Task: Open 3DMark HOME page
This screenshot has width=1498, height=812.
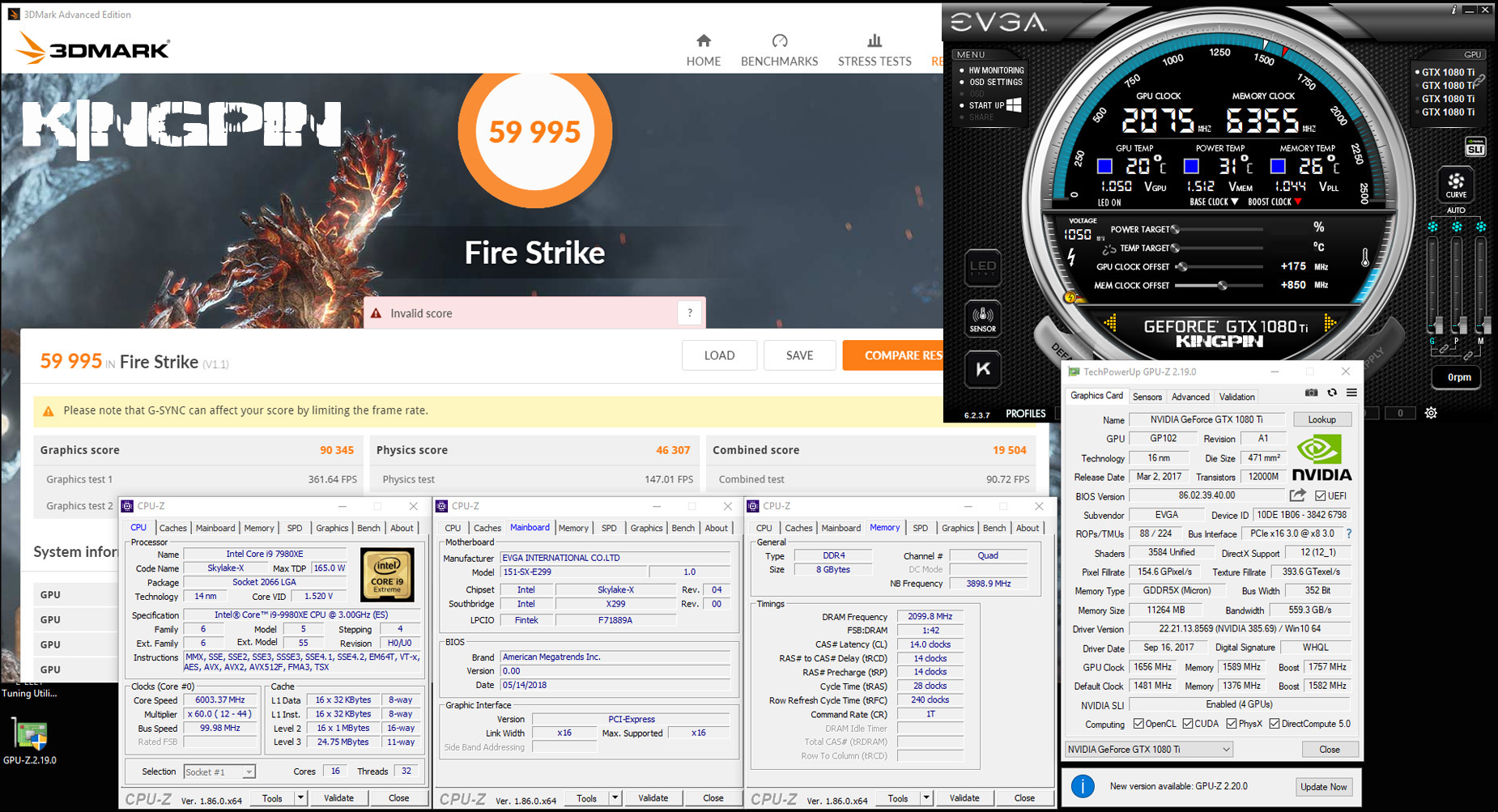Action: point(703,51)
